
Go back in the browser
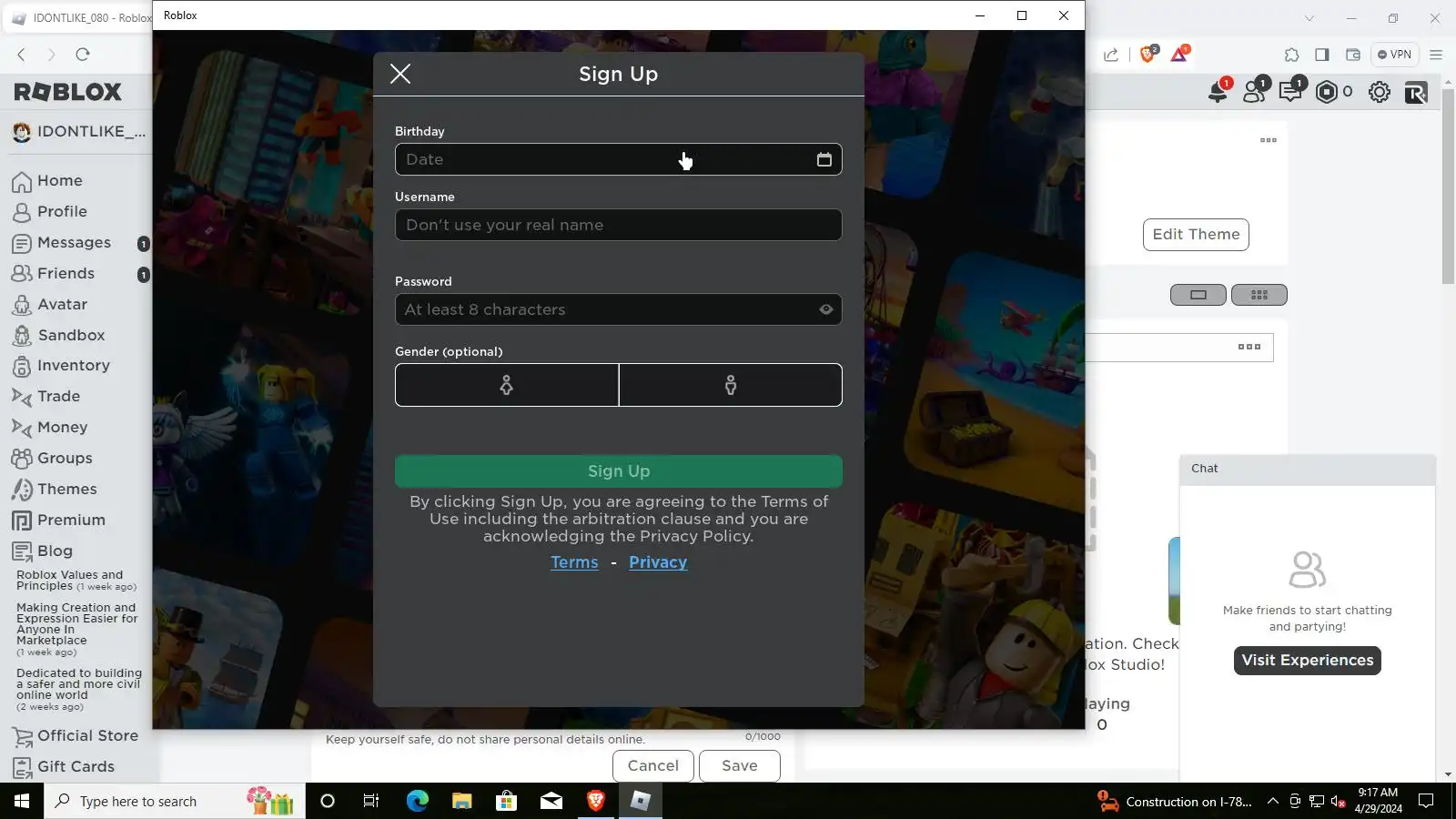22,55
